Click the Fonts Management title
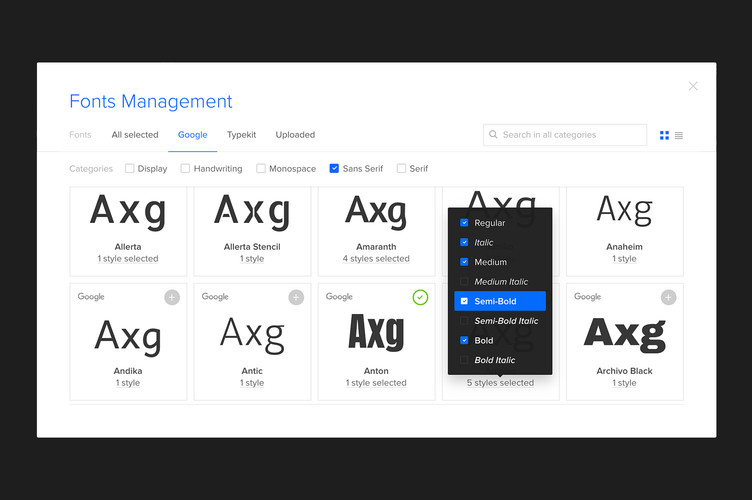 point(151,102)
